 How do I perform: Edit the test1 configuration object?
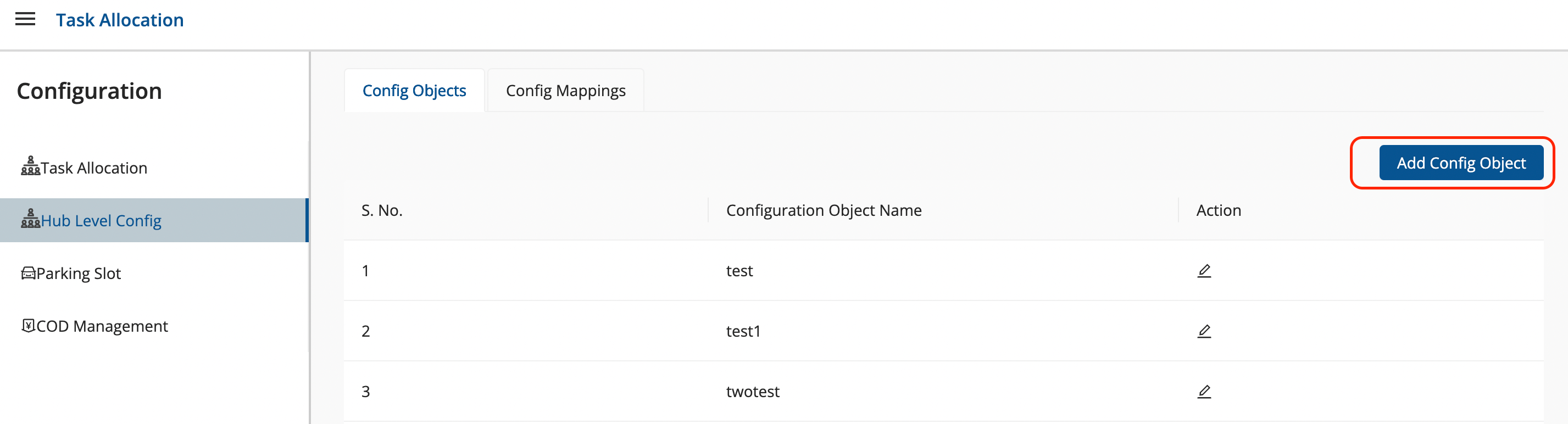1203,331
